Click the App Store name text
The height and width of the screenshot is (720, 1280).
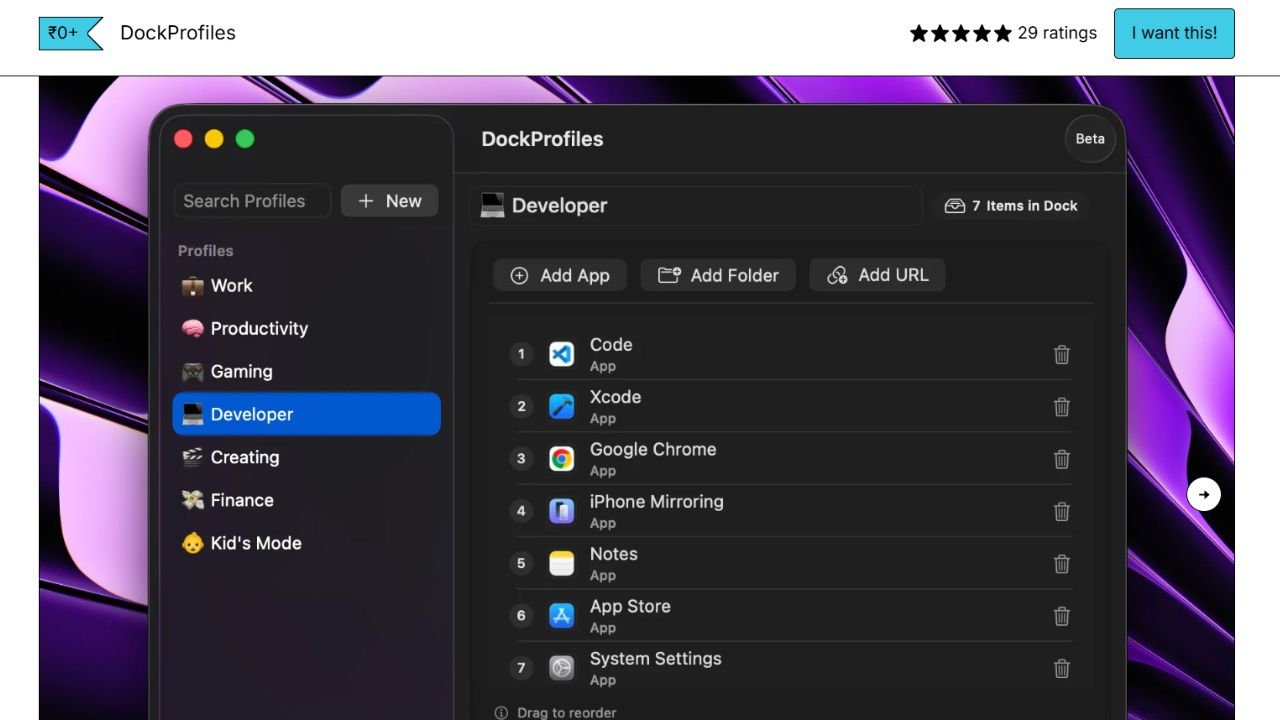(630, 606)
